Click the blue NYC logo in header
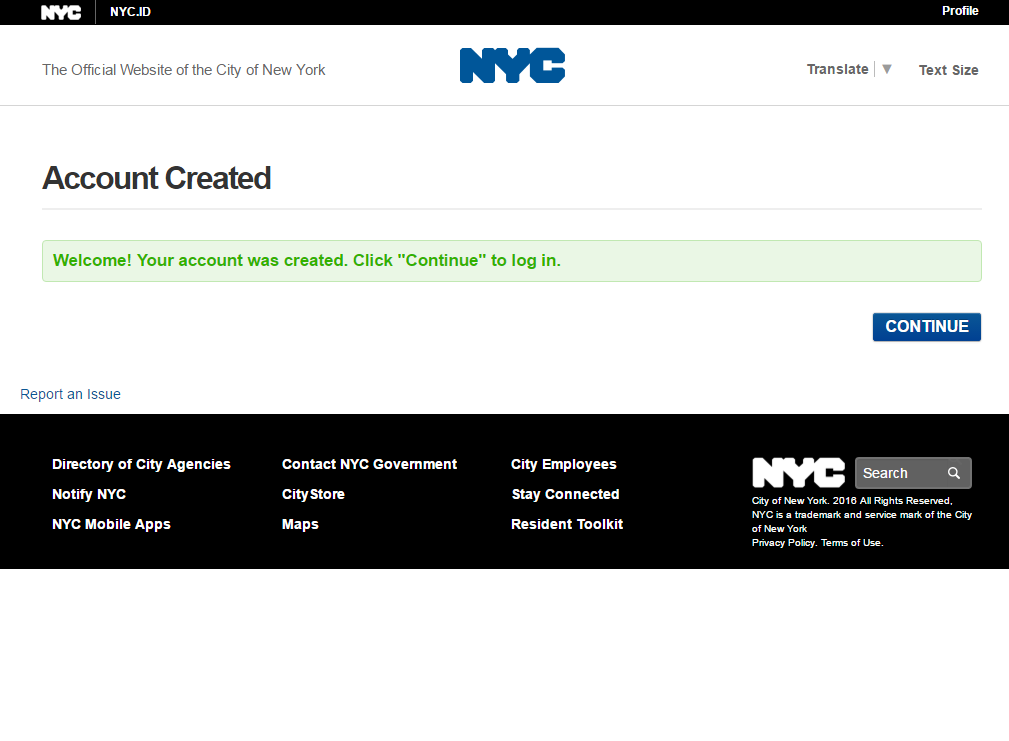Viewport: 1009px width, 741px height. 512,66
